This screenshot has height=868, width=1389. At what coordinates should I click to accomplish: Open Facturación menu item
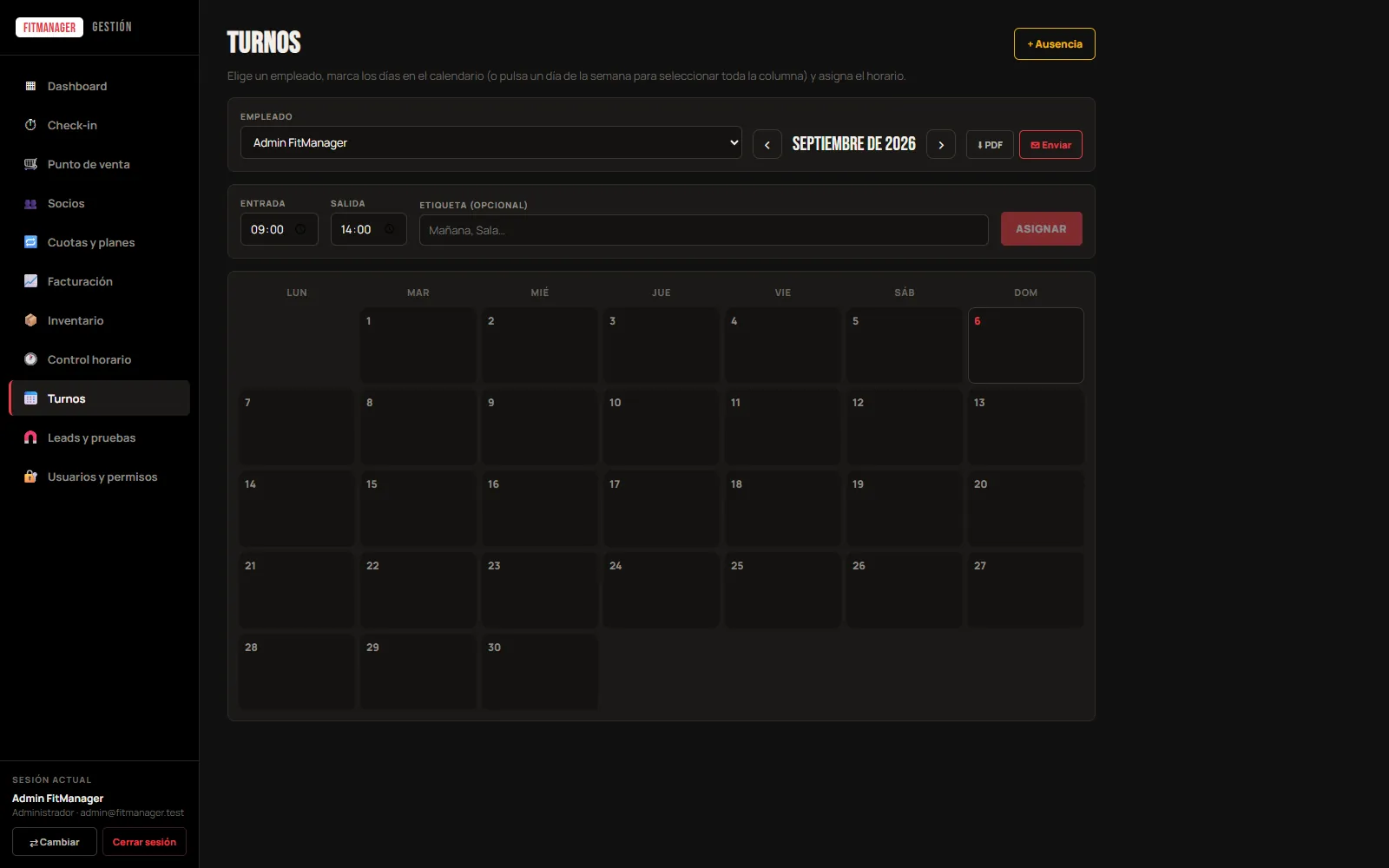(99, 281)
